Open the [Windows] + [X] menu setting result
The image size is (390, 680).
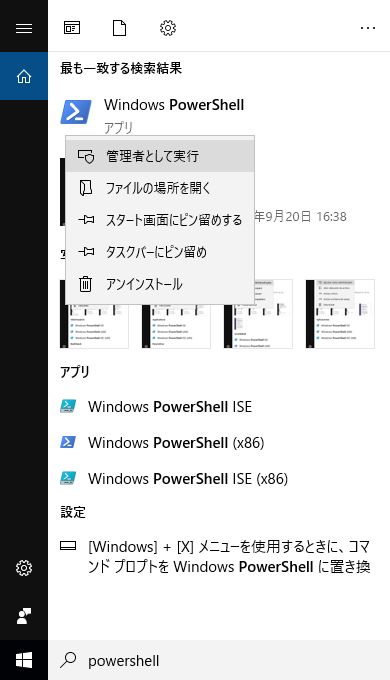point(219,556)
